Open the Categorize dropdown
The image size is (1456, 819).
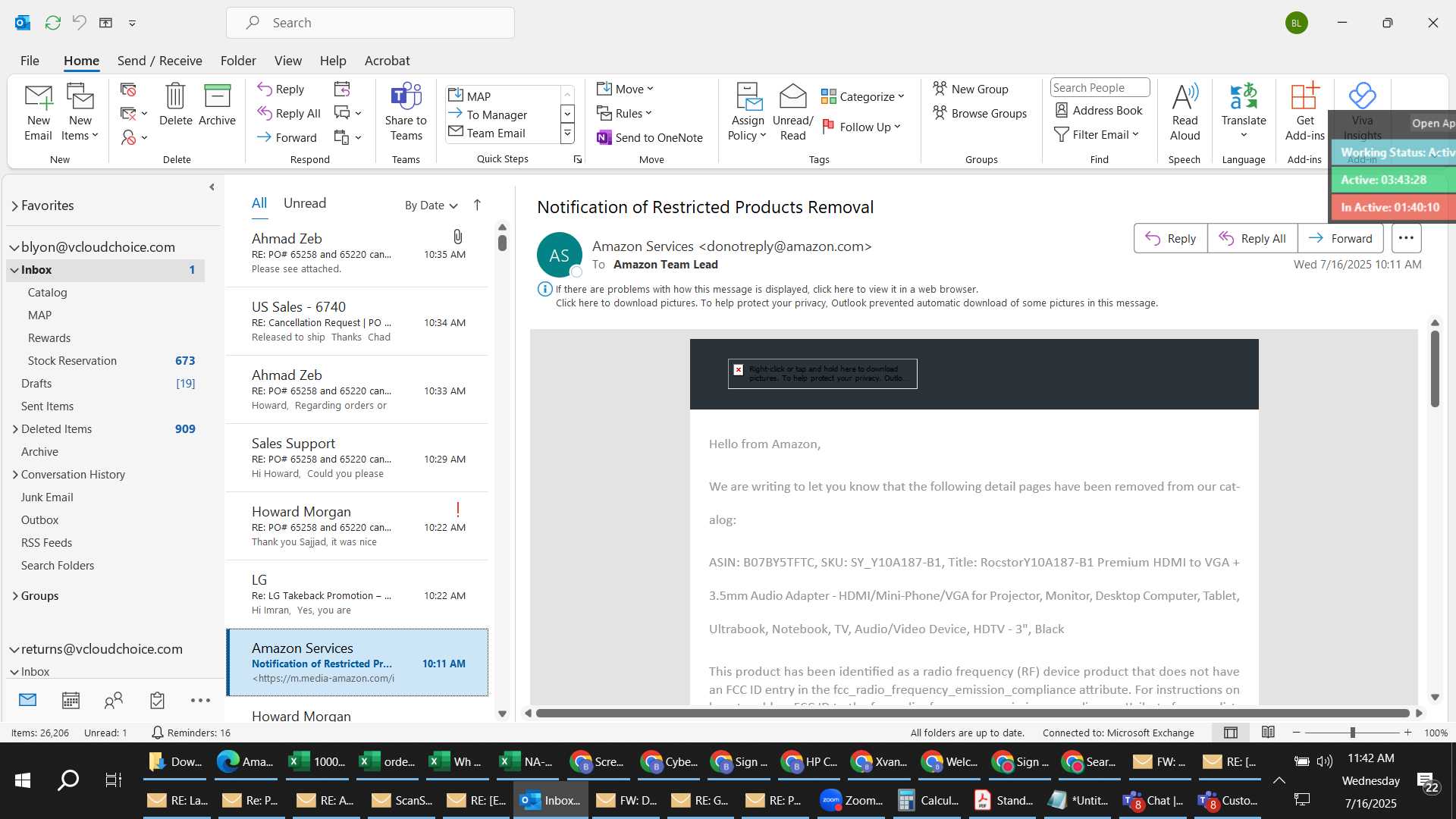point(863,96)
